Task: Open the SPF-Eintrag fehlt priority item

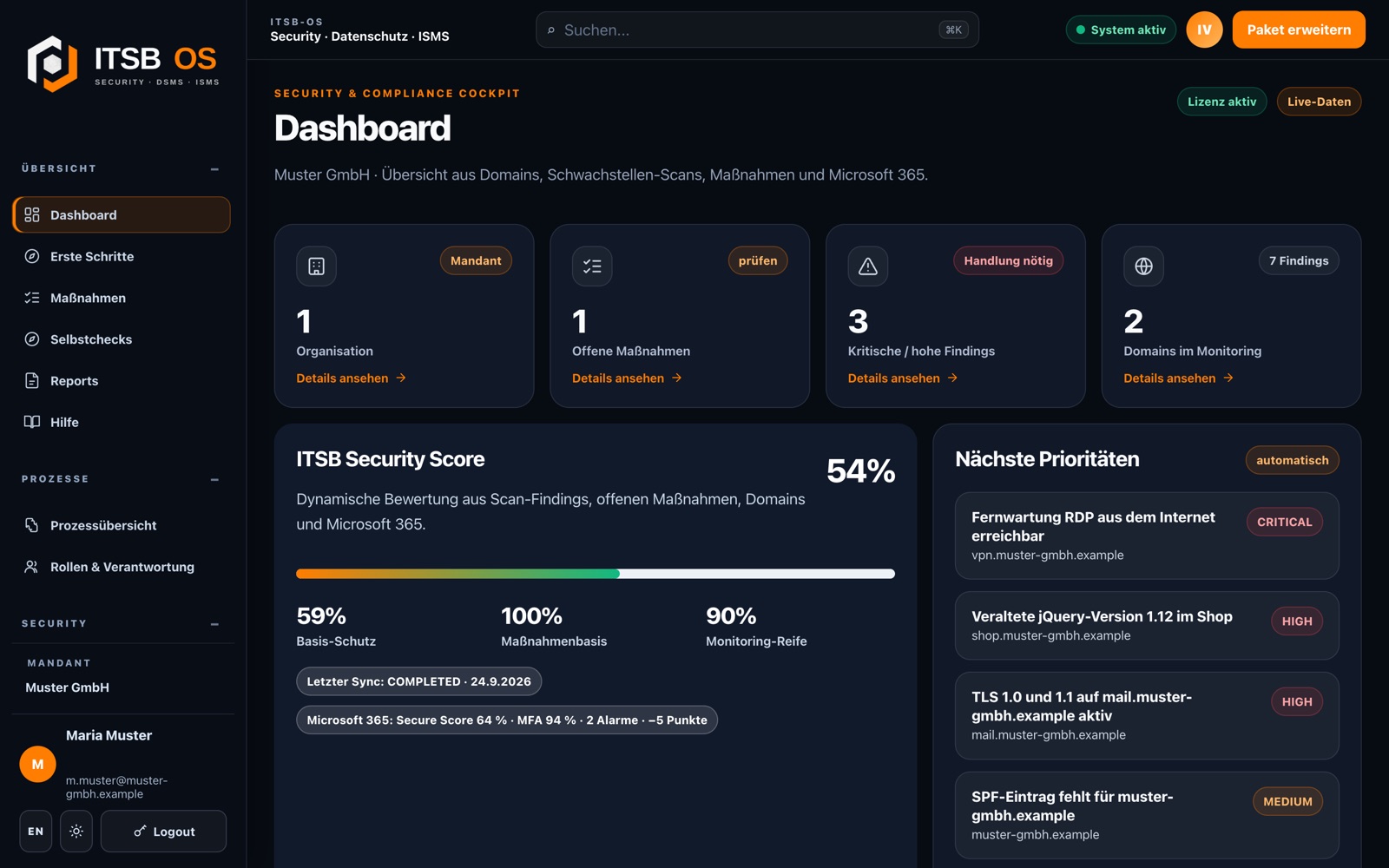Action: tap(1147, 815)
